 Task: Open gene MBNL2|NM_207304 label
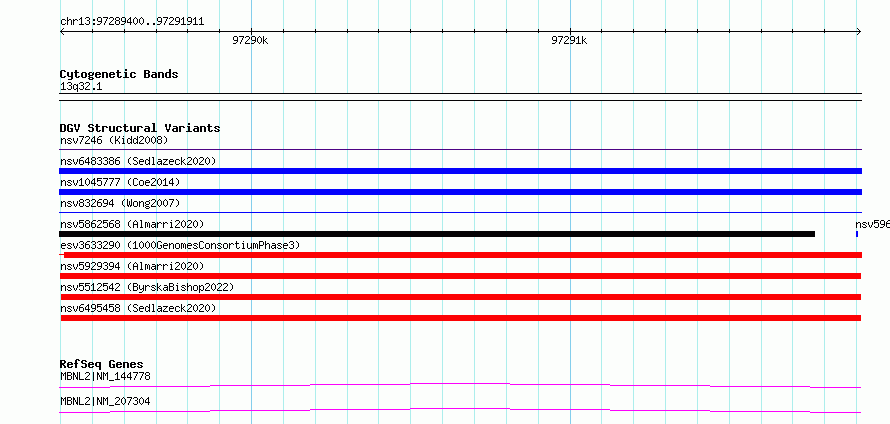click(x=106, y=401)
